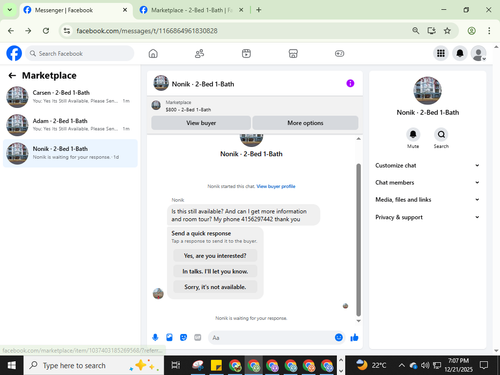The height and width of the screenshot is (375, 500).
Task: Open a new browser tab
Action: coord(259,10)
